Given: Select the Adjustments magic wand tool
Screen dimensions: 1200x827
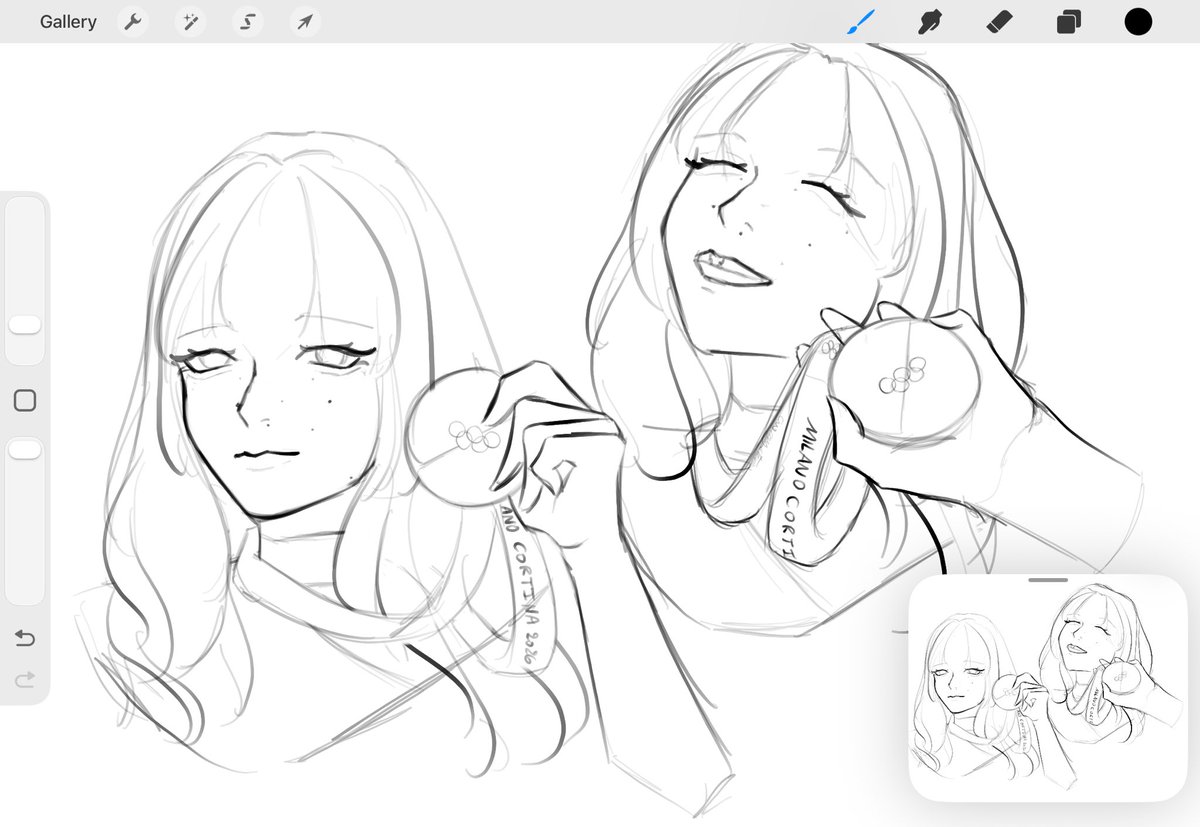Looking at the screenshot, I should click(190, 21).
